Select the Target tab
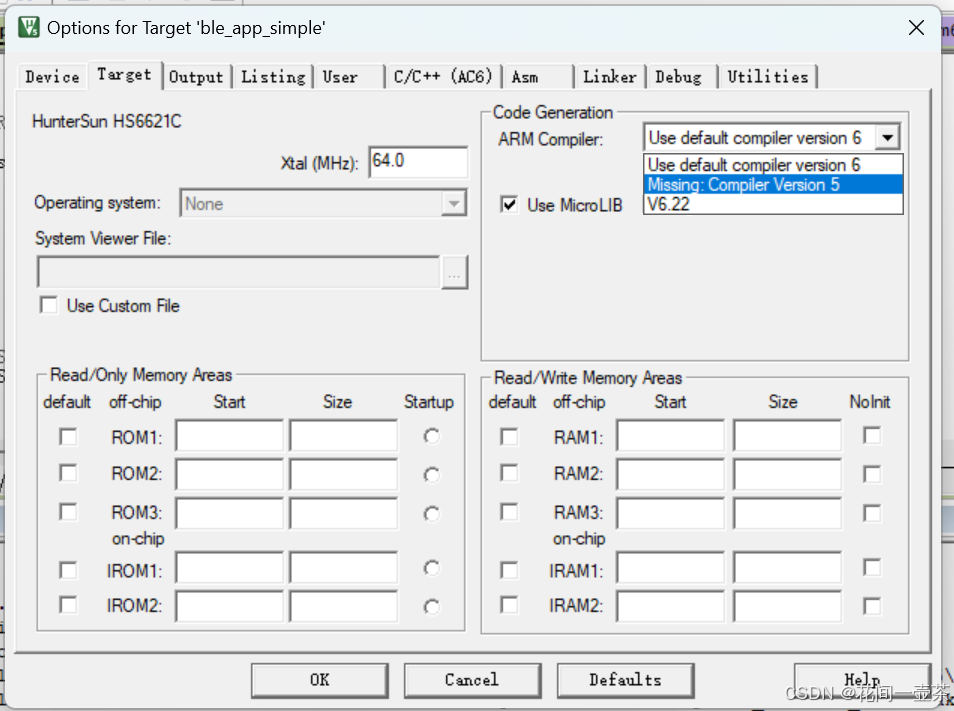 [x=125, y=75]
